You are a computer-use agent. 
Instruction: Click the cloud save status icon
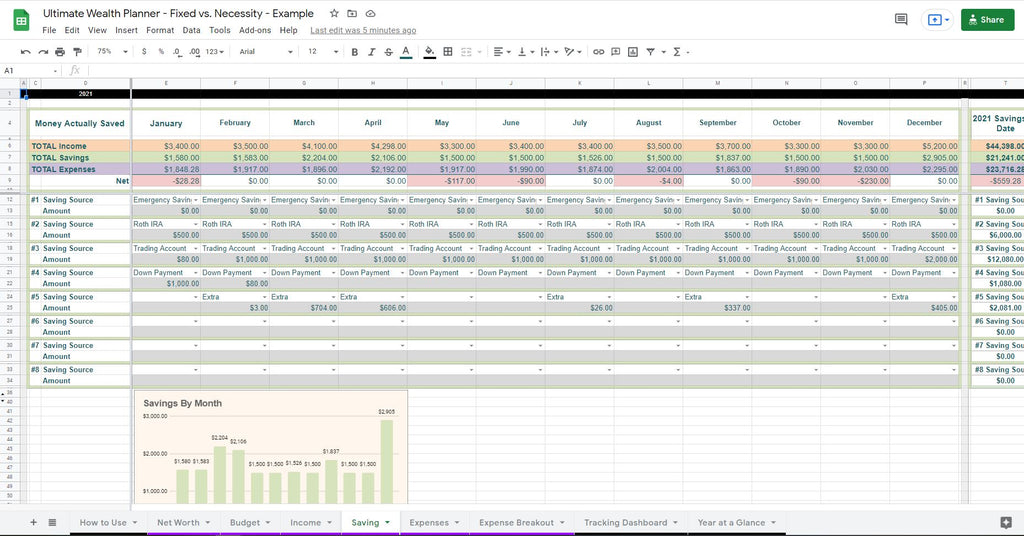click(370, 13)
